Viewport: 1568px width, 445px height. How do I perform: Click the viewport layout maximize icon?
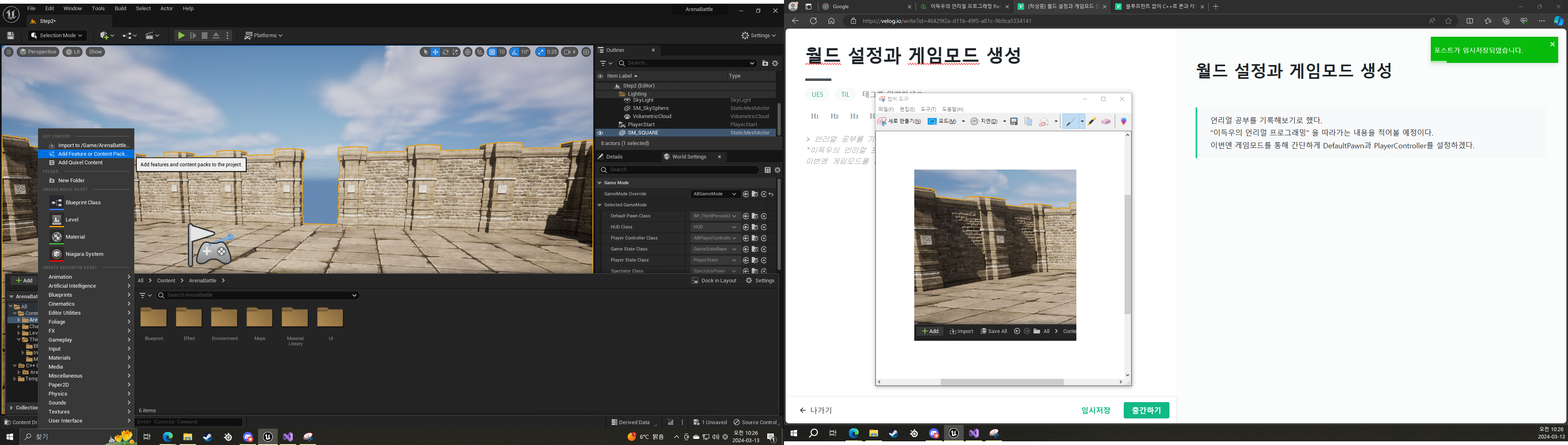click(x=586, y=52)
